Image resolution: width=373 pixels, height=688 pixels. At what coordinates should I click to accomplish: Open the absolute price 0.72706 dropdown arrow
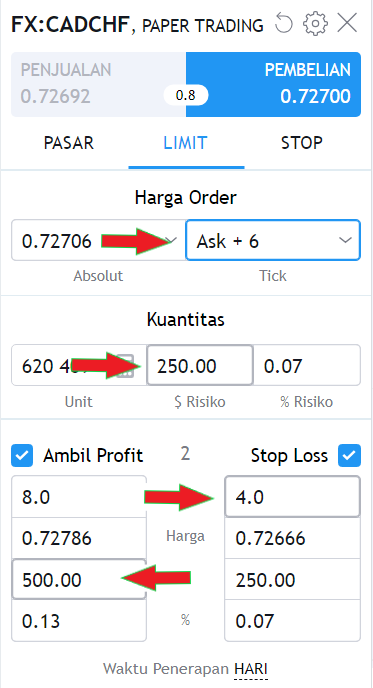[172, 240]
